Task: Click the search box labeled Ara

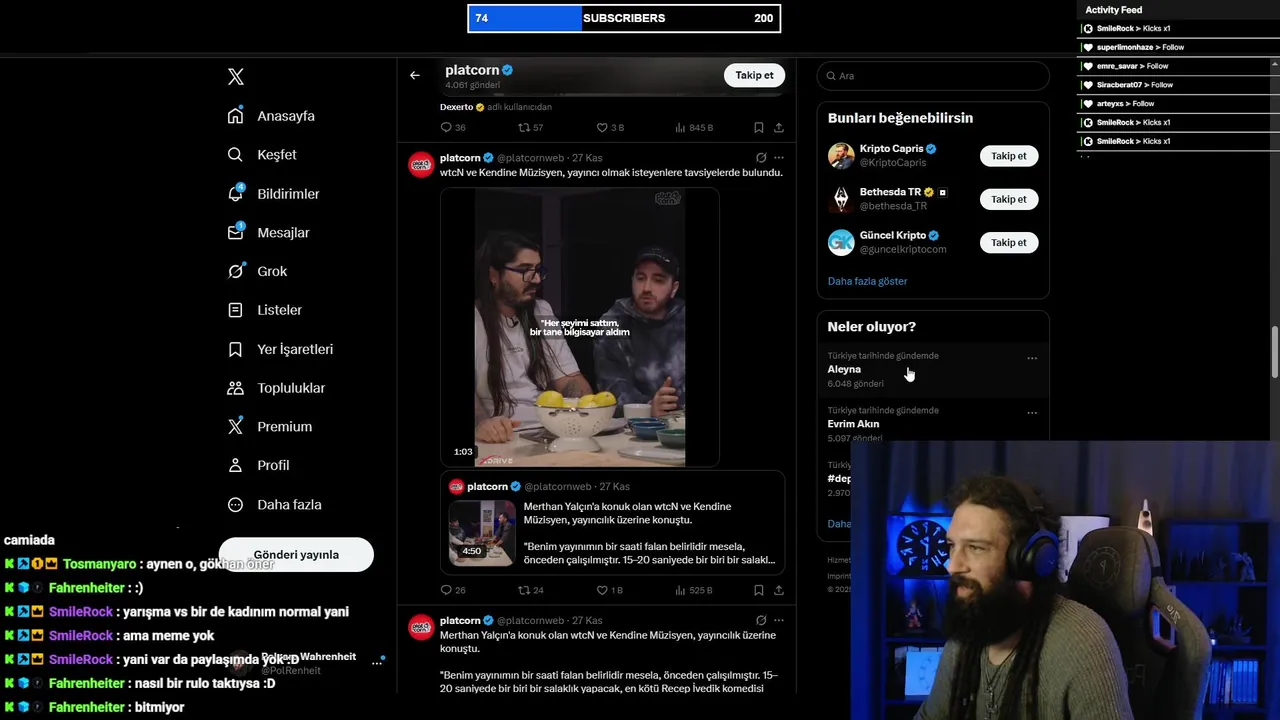Action: click(933, 76)
